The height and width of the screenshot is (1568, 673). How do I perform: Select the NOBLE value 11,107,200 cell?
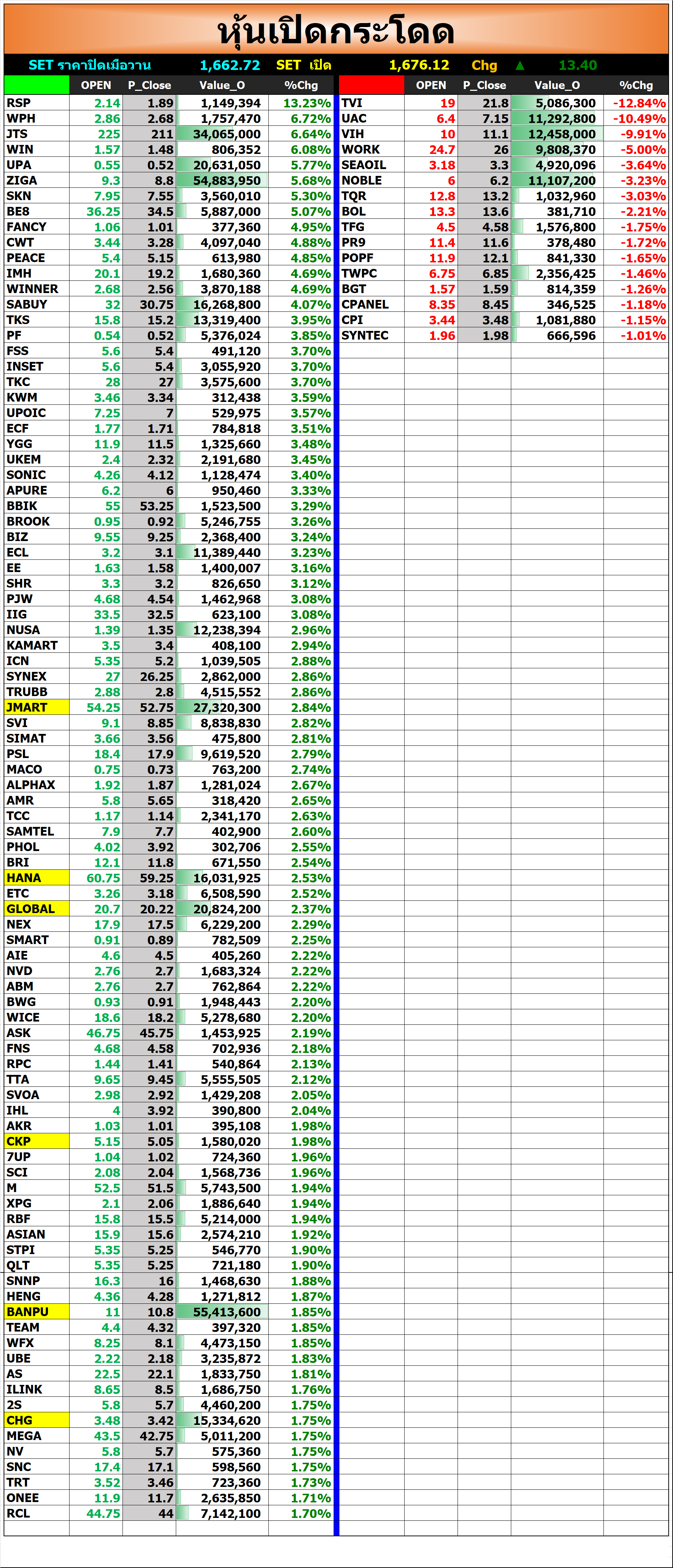557,180
